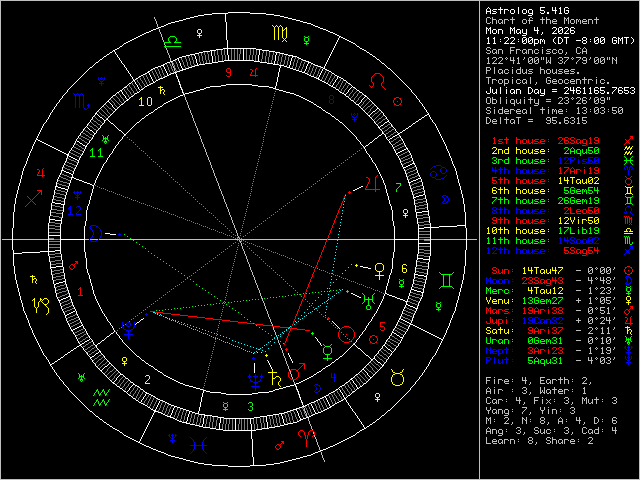Click the 'Yang: 7, Yin: 3' summary line
The image size is (640, 480).
click(530, 411)
